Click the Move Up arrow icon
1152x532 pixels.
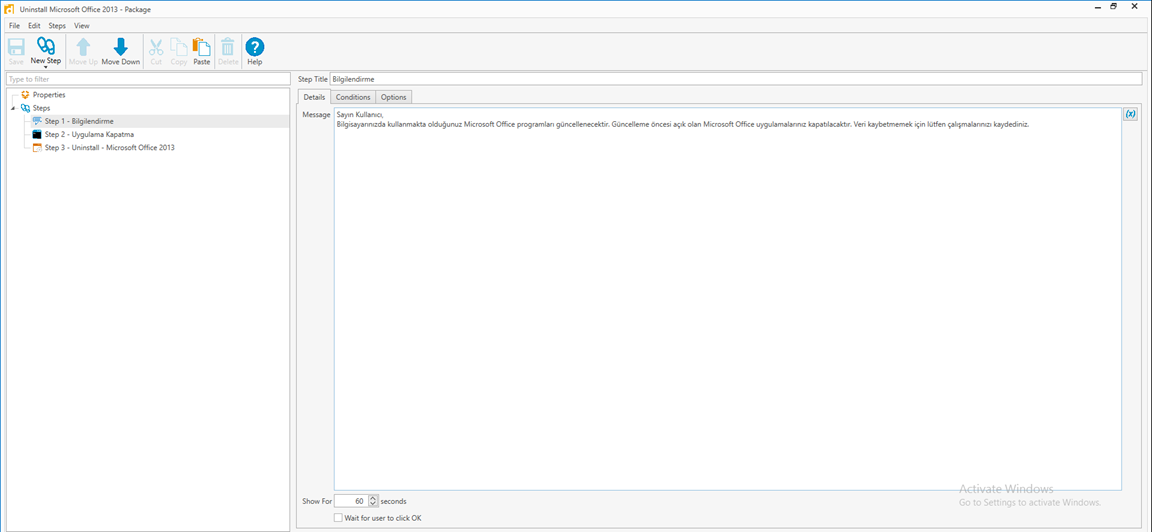point(83,46)
